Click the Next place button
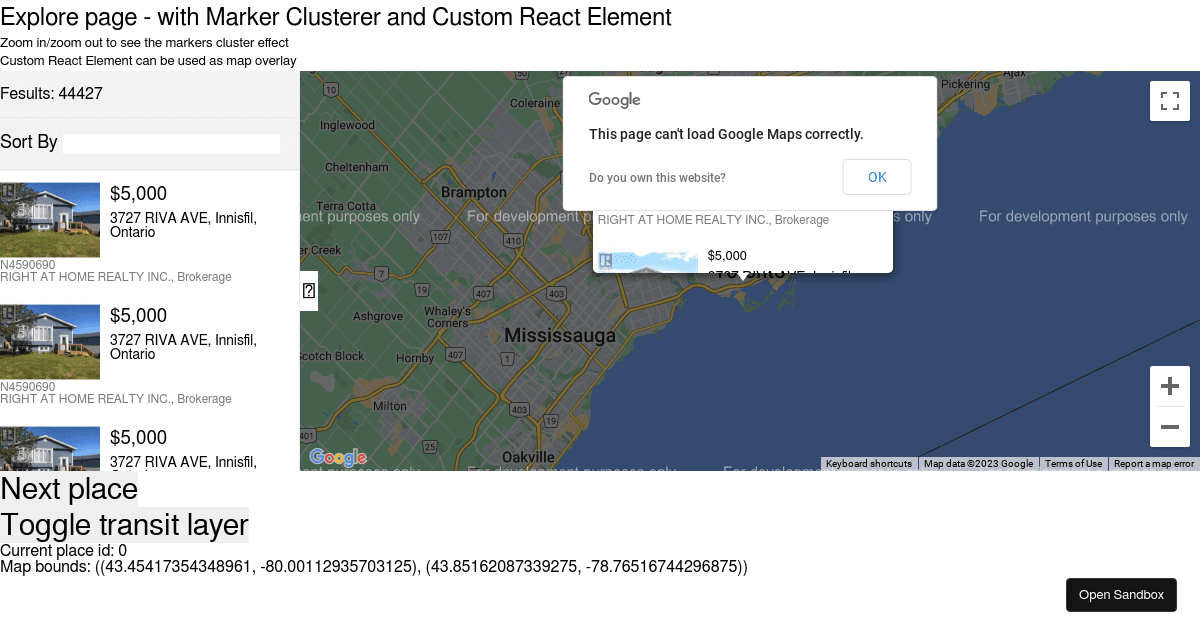The height and width of the screenshot is (630, 1200). click(69, 489)
